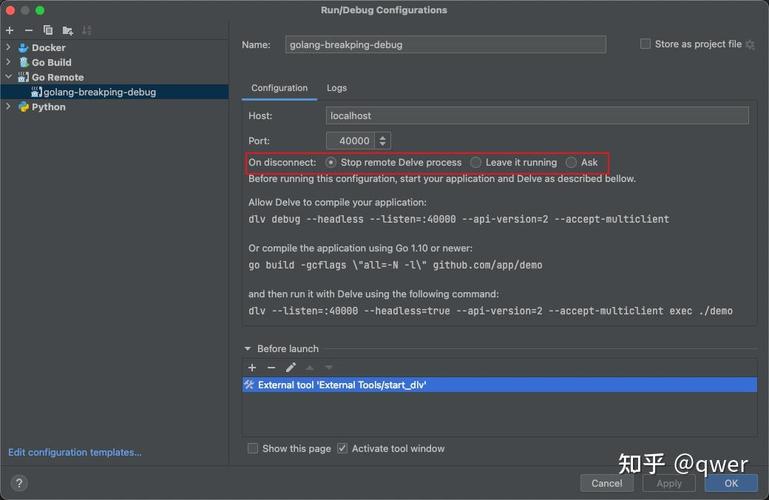Click the go build -gcflags command text
The width and height of the screenshot is (769, 500).
(x=395, y=265)
